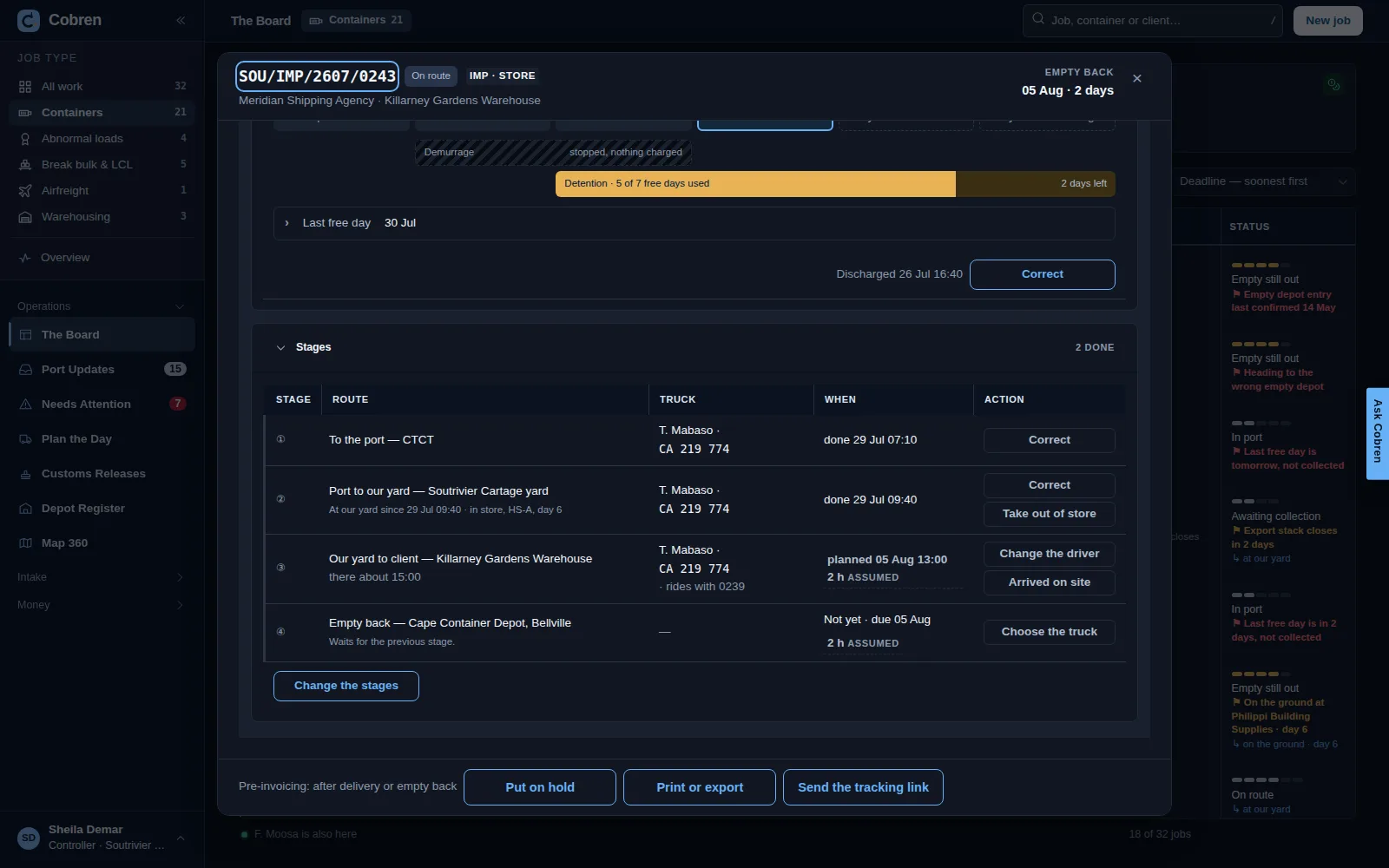Open the Deadline soonest first sort dropdown
The height and width of the screenshot is (868, 1389).
pyautogui.click(x=1262, y=181)
